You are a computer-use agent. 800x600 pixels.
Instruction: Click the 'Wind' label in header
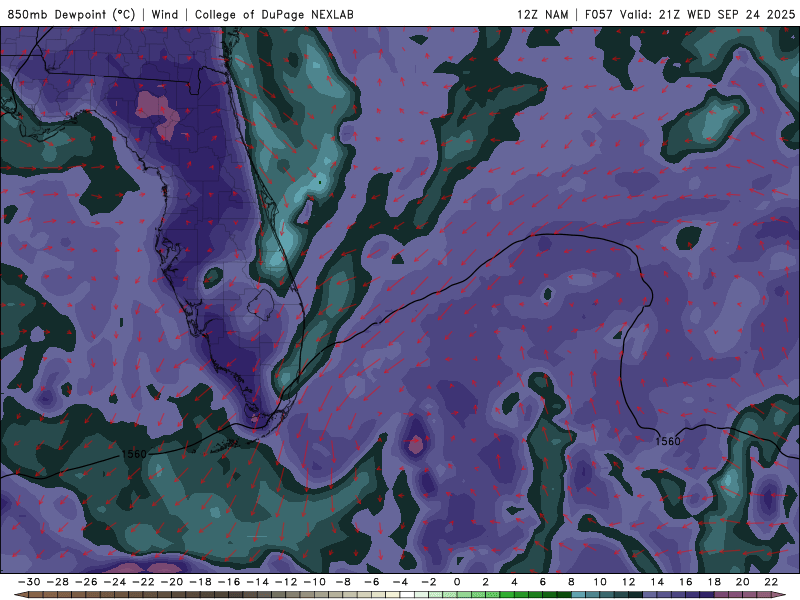165,14
